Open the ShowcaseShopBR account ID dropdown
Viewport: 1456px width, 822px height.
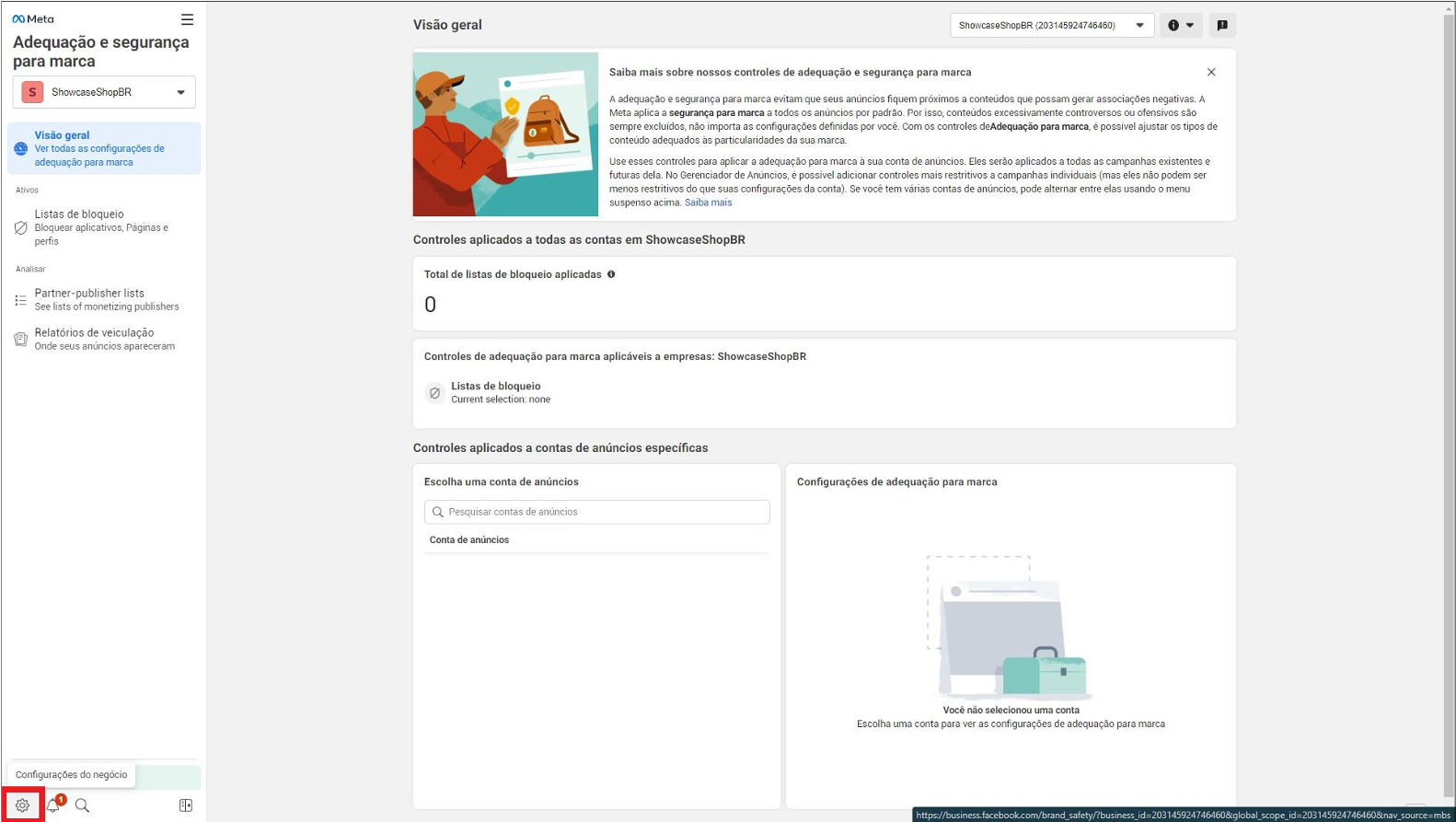tap(1051, 26)
